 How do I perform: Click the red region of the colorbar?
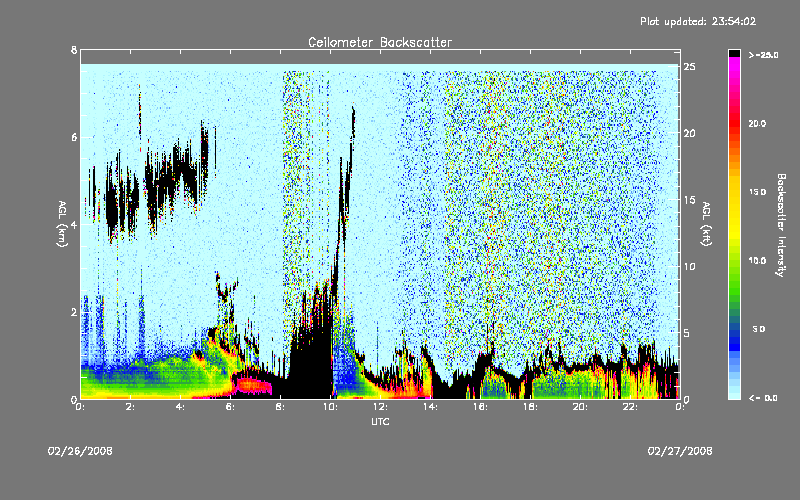[734, 125]
